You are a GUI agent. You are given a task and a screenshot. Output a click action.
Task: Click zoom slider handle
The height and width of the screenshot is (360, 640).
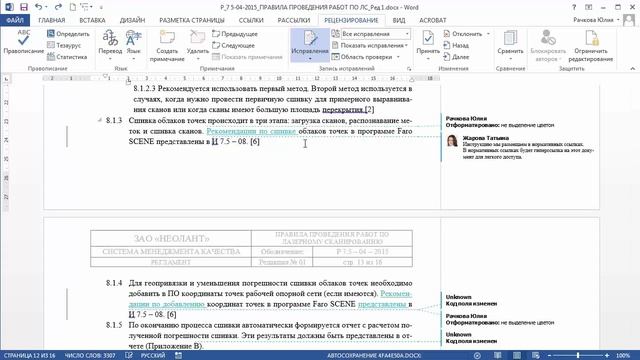tap(578, 356)
